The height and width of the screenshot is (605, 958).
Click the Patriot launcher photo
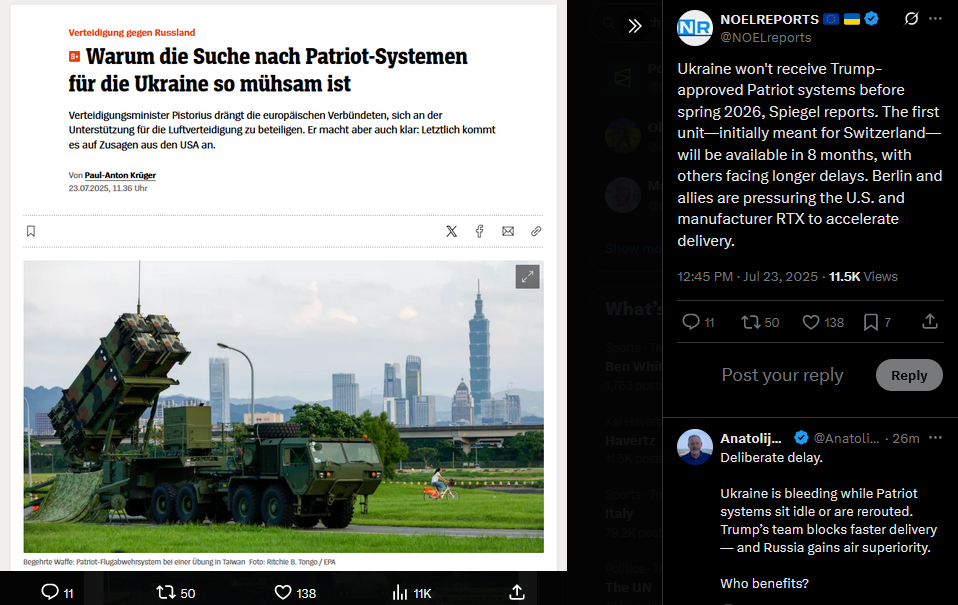click(283, 407)
